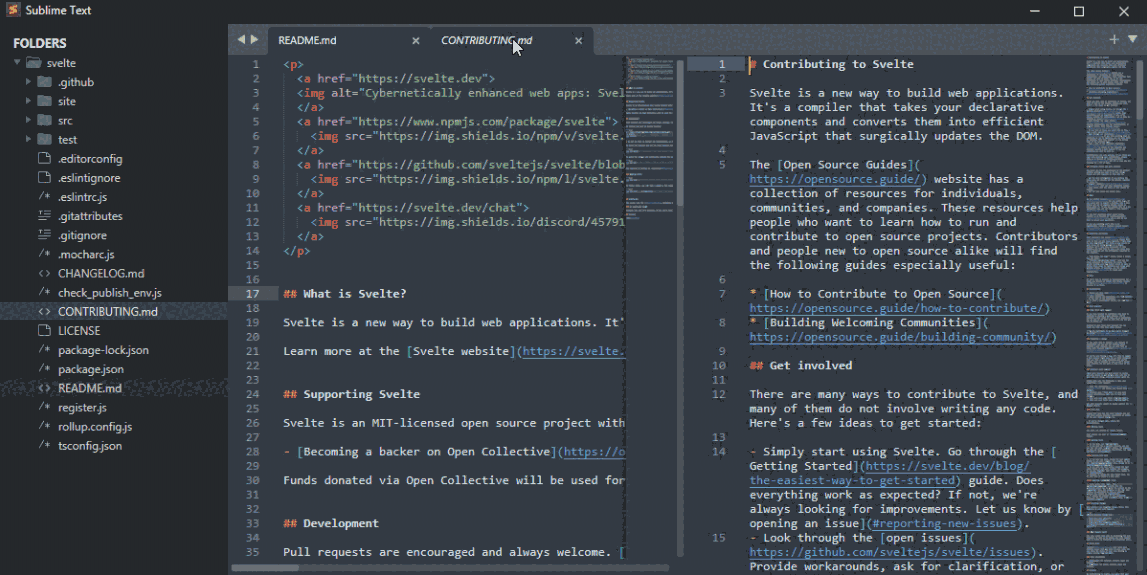
Task: Click the CHANGELOG.md markup icon
Action: [45, 273]
